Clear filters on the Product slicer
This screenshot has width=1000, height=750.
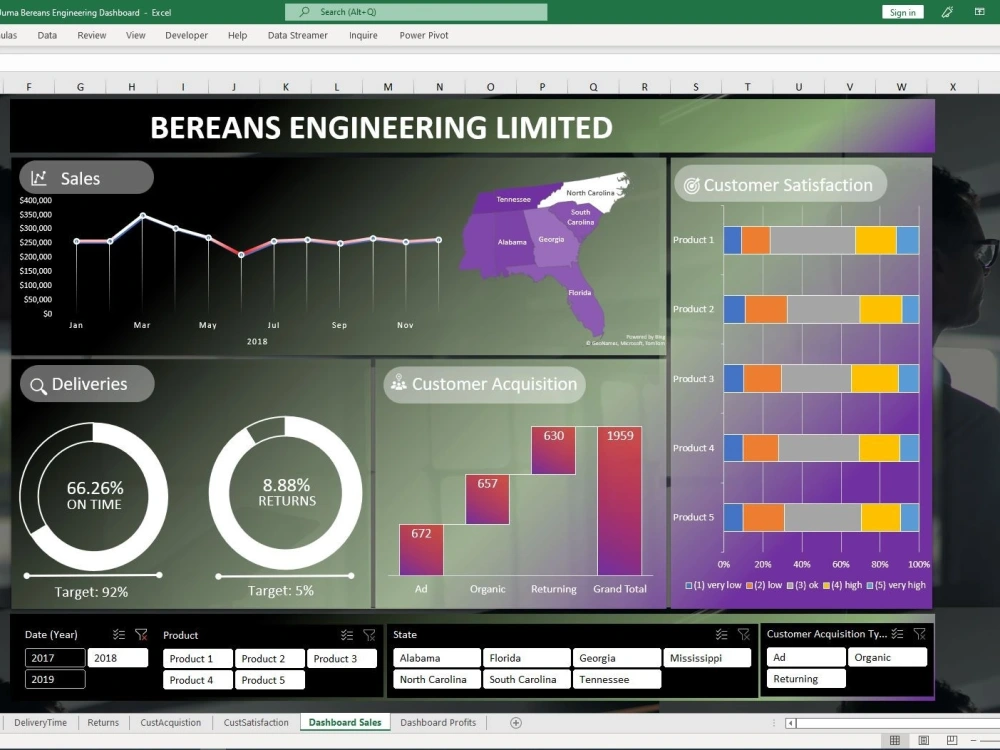[x=369, y=634]
